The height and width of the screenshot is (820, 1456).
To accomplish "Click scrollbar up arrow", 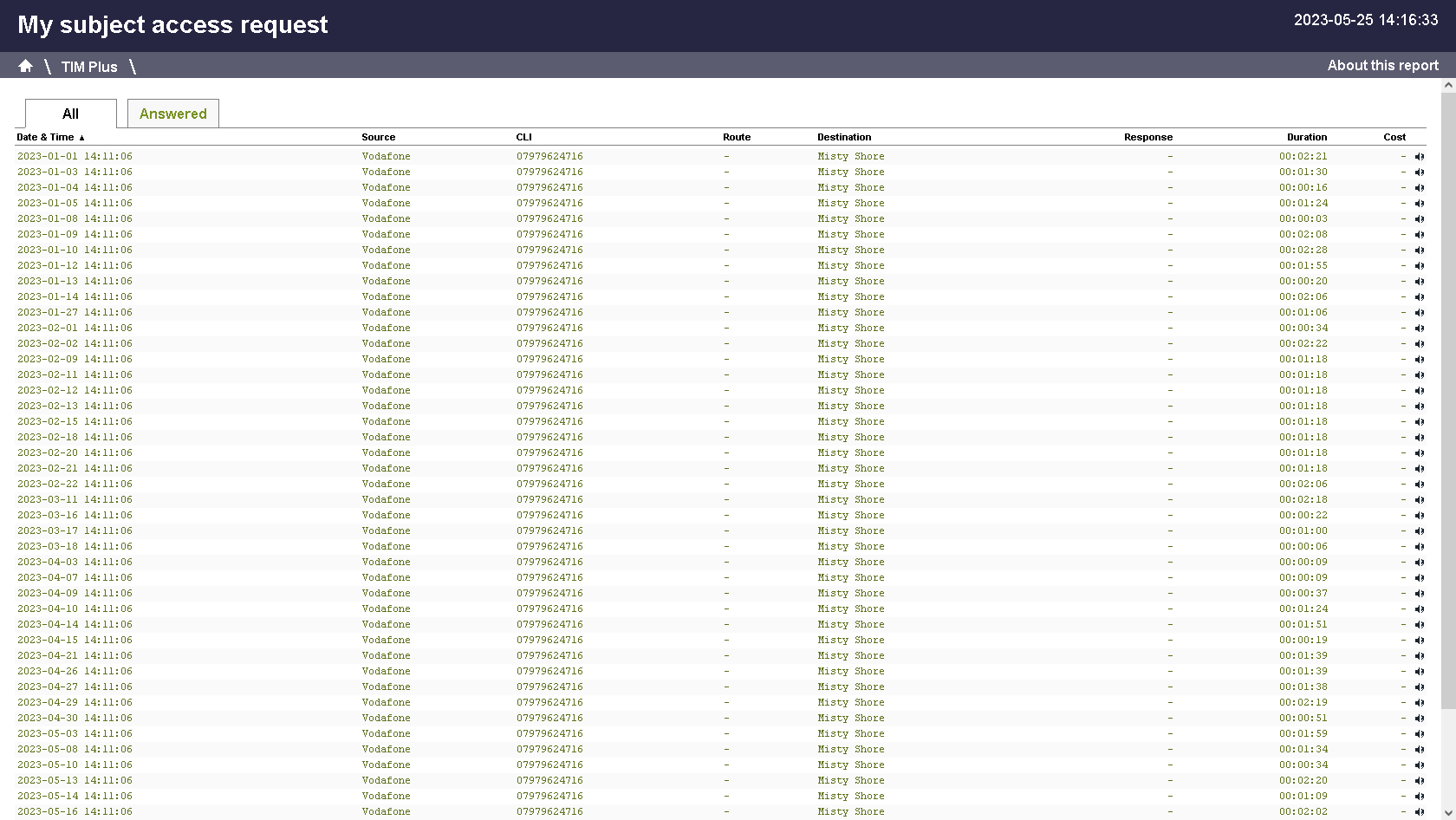I will (x=1448, y=86).
